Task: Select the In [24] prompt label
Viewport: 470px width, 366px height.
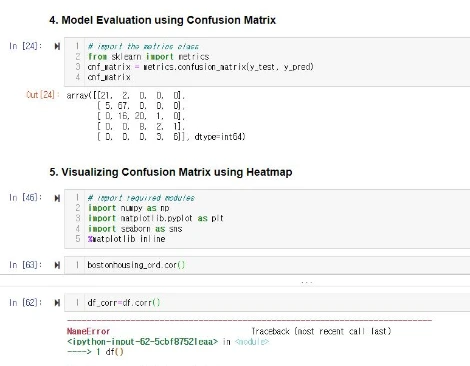Action: 26,46
